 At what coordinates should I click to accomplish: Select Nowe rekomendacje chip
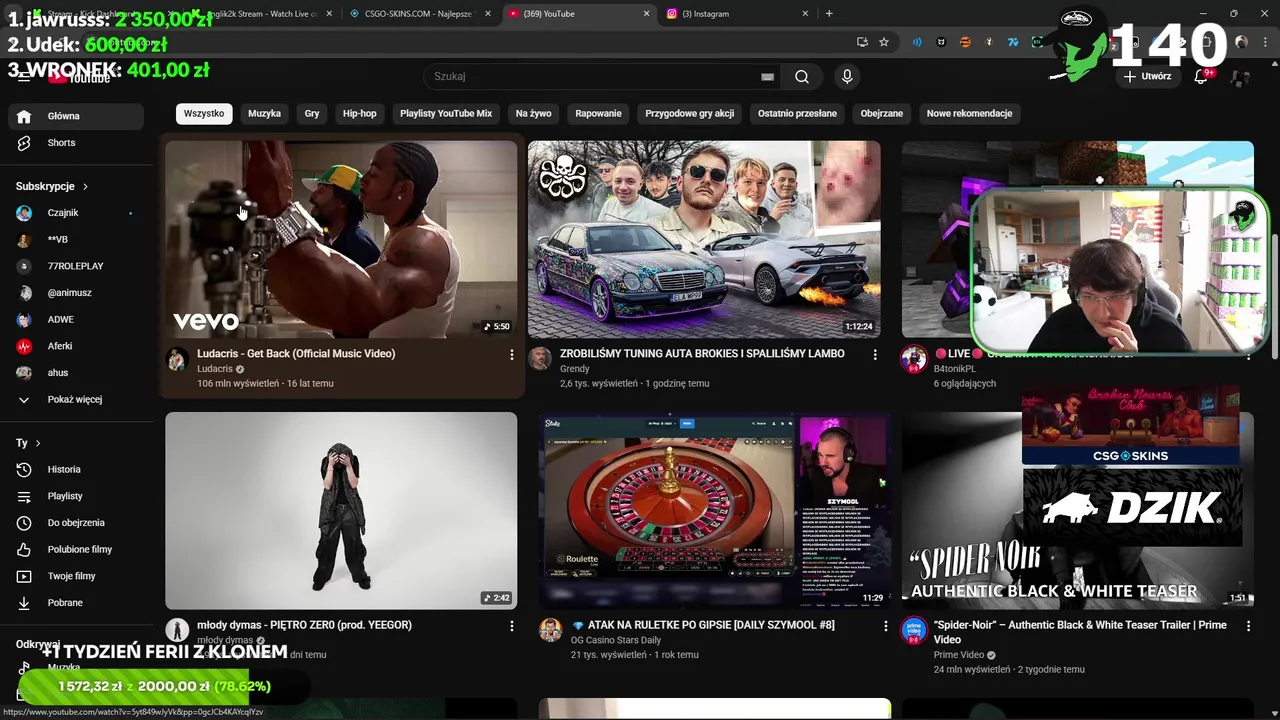(970, 114)
